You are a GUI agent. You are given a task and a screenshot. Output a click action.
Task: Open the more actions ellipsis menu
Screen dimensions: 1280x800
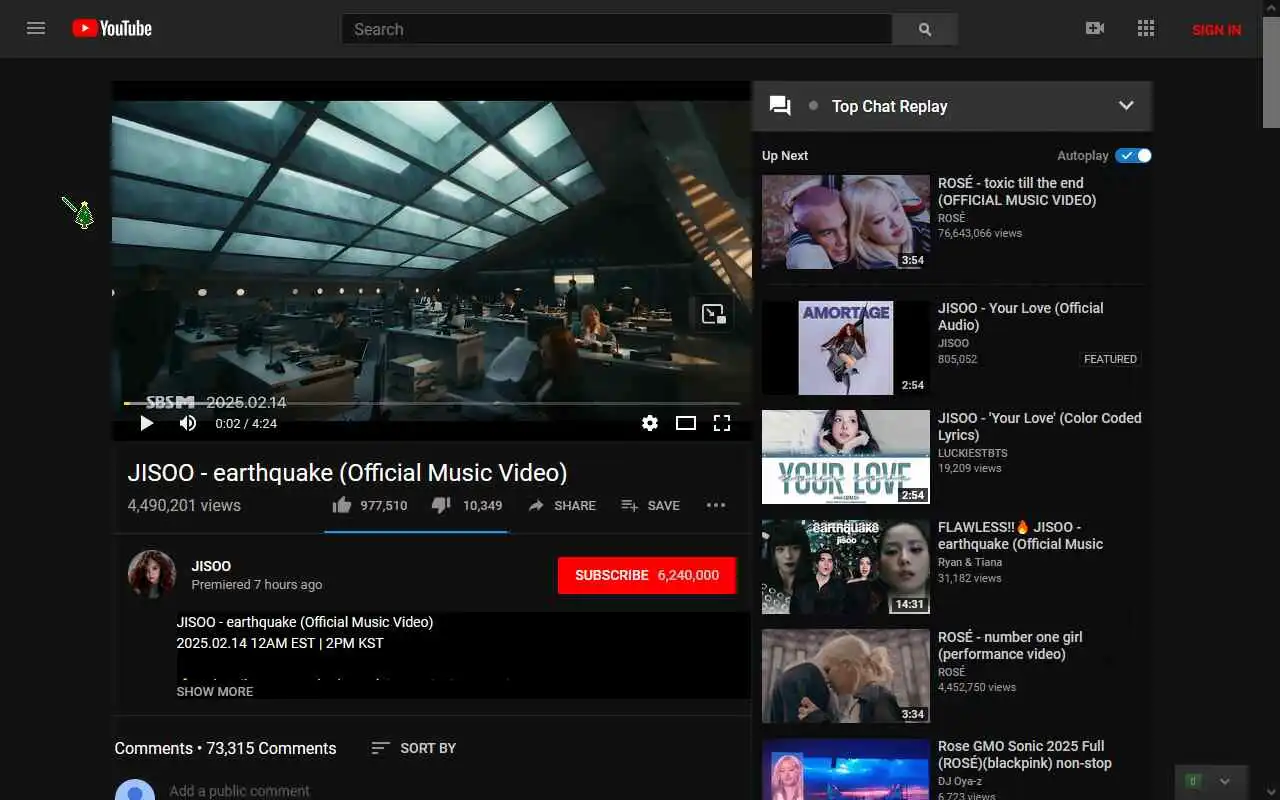tap(716, 505)
